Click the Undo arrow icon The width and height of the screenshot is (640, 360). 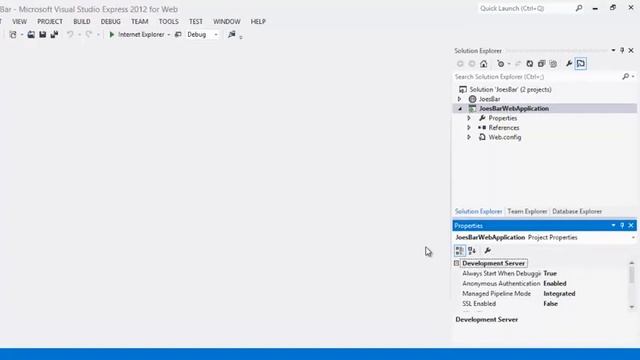click(x=70, y=35)
